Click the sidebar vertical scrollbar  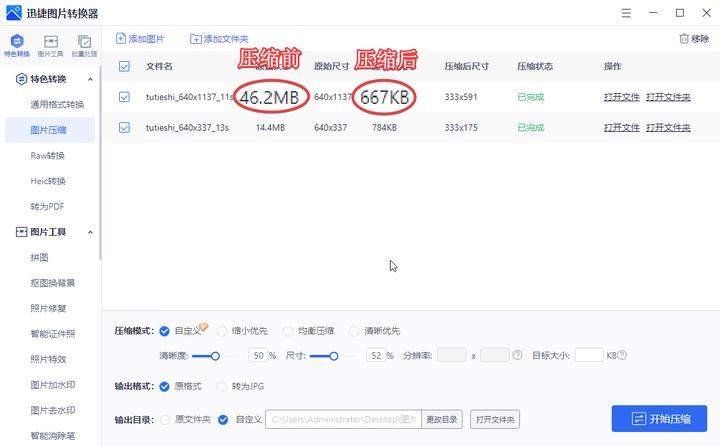pyautogui.click(x=100, y=161)
